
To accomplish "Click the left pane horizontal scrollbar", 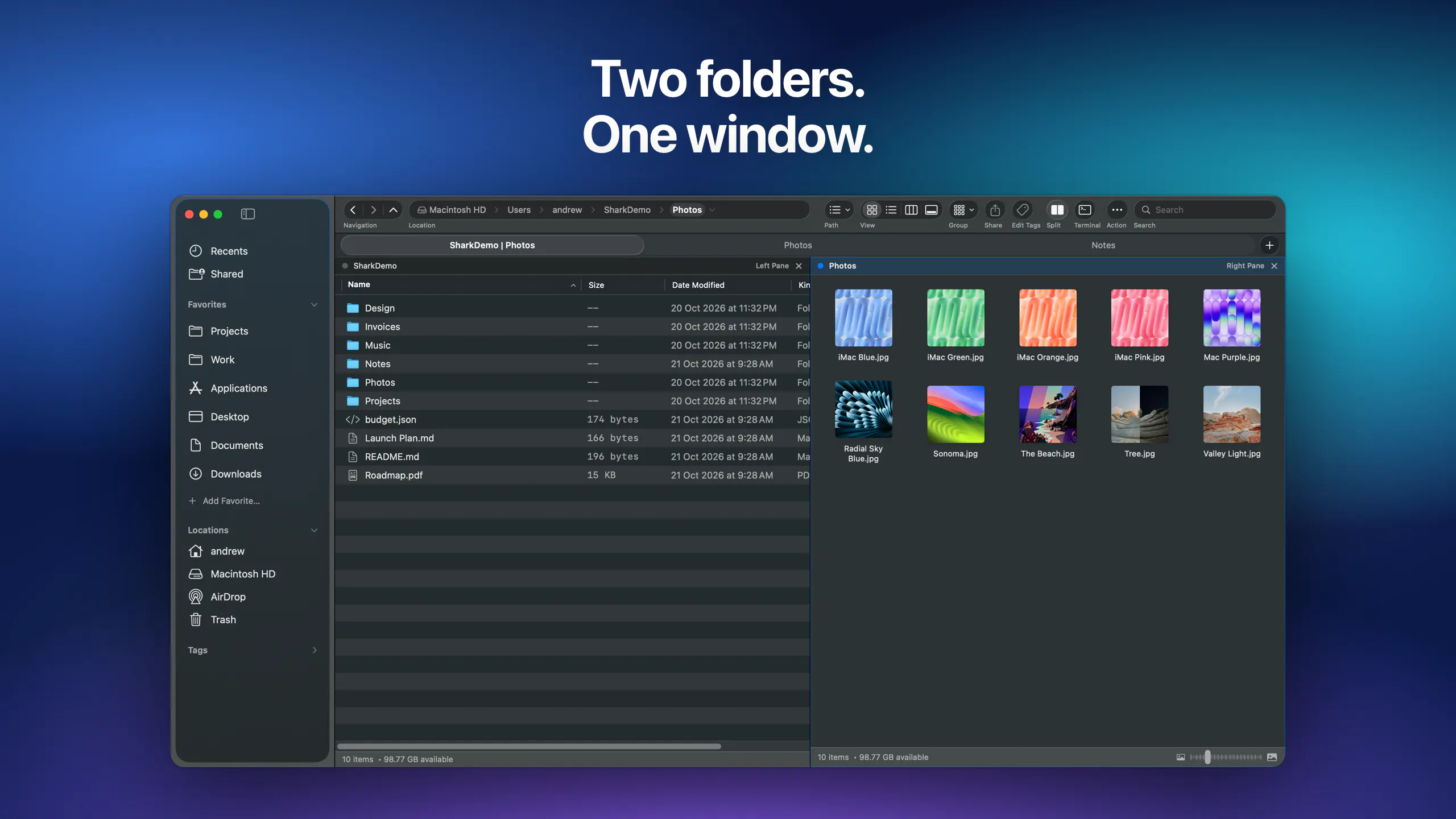I will pos(530,746).
